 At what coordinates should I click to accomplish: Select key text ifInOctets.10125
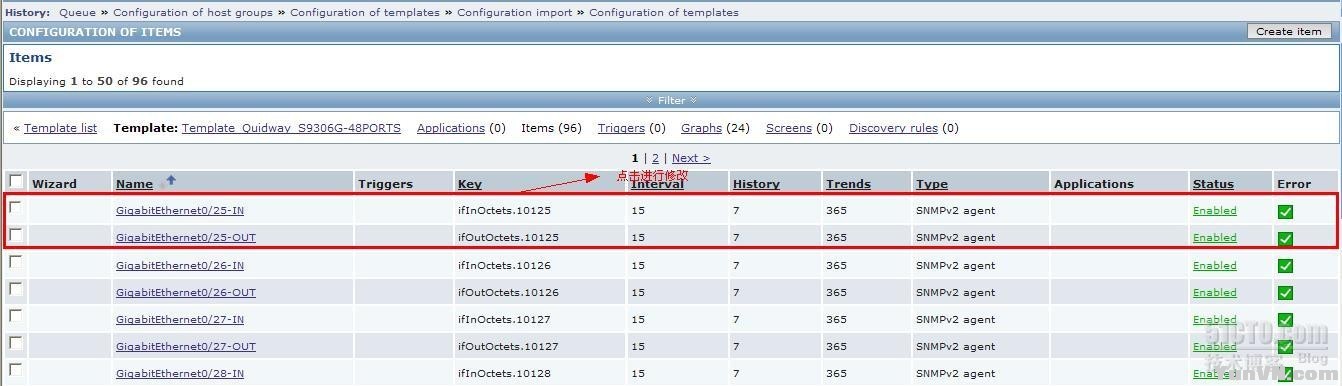504,211
